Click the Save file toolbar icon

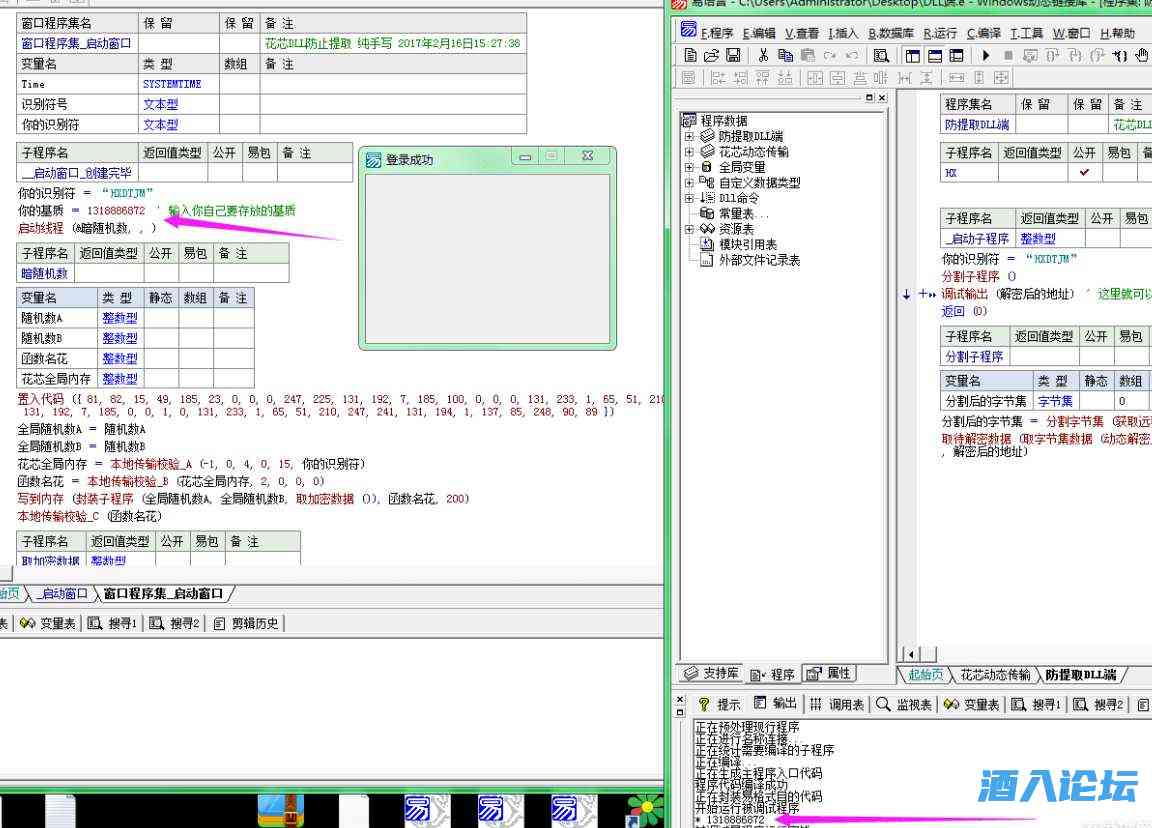coord(733,56)
